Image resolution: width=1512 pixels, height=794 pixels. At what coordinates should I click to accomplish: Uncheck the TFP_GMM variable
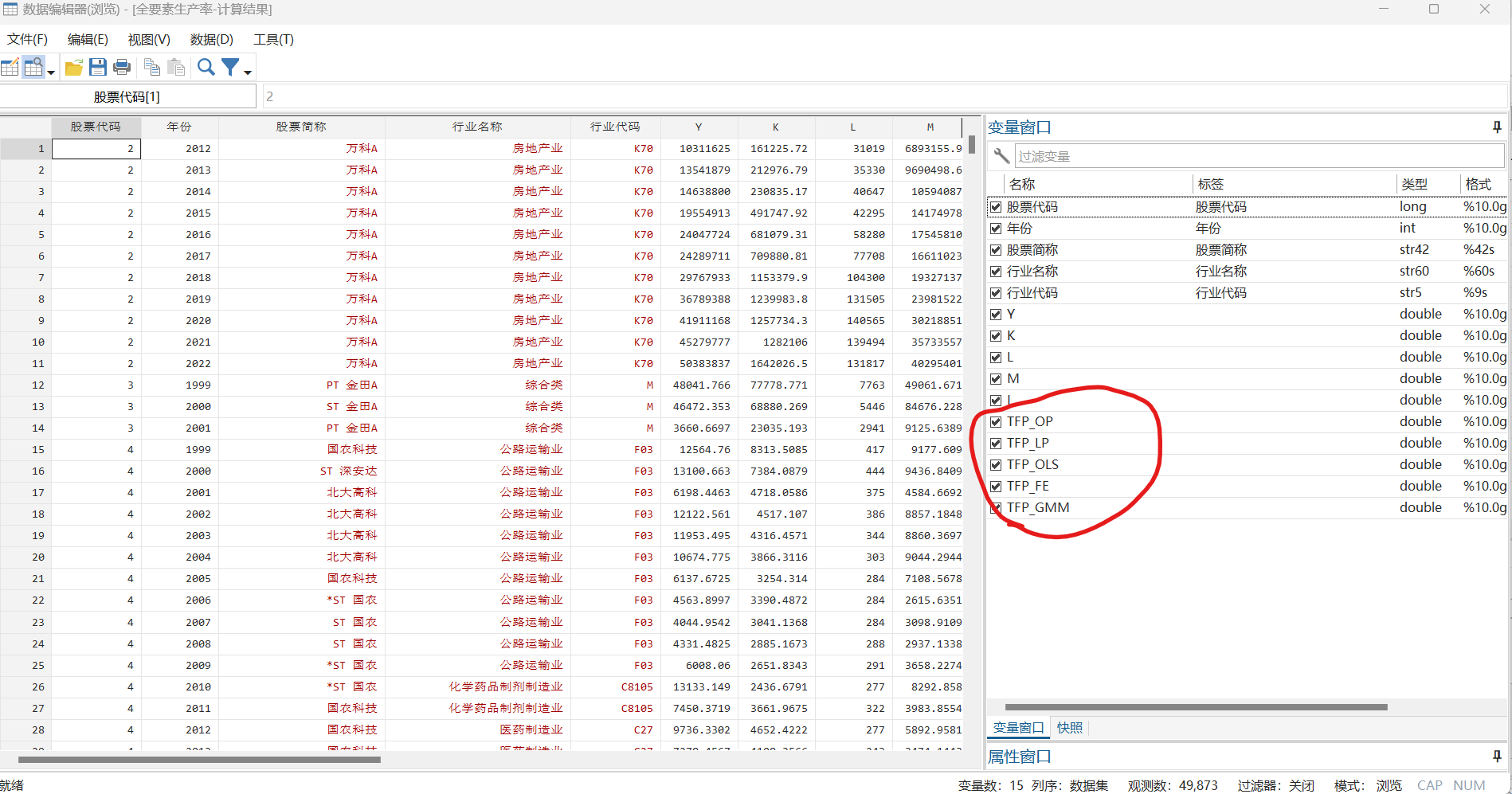pyautogui.click(x=996, y=507)
